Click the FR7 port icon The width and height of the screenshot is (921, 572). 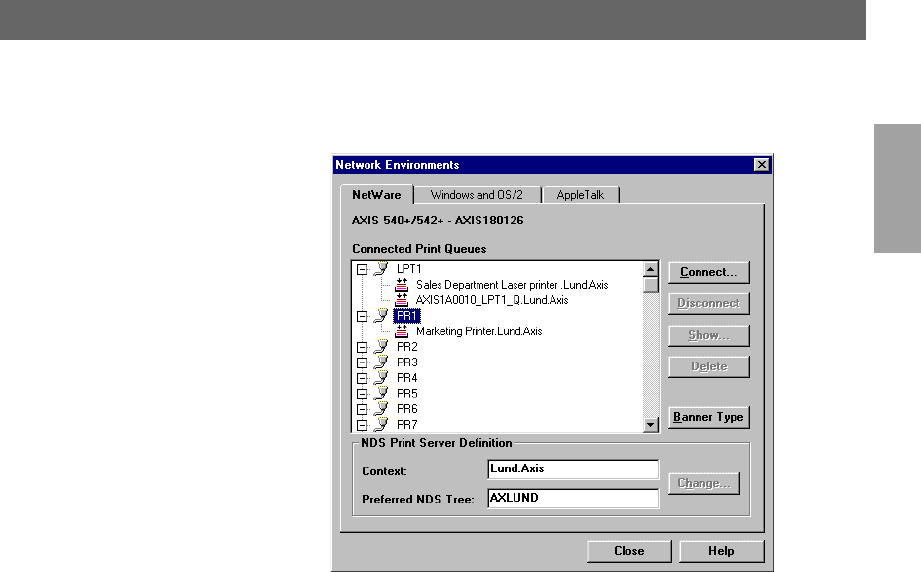[x=379, y=425]
